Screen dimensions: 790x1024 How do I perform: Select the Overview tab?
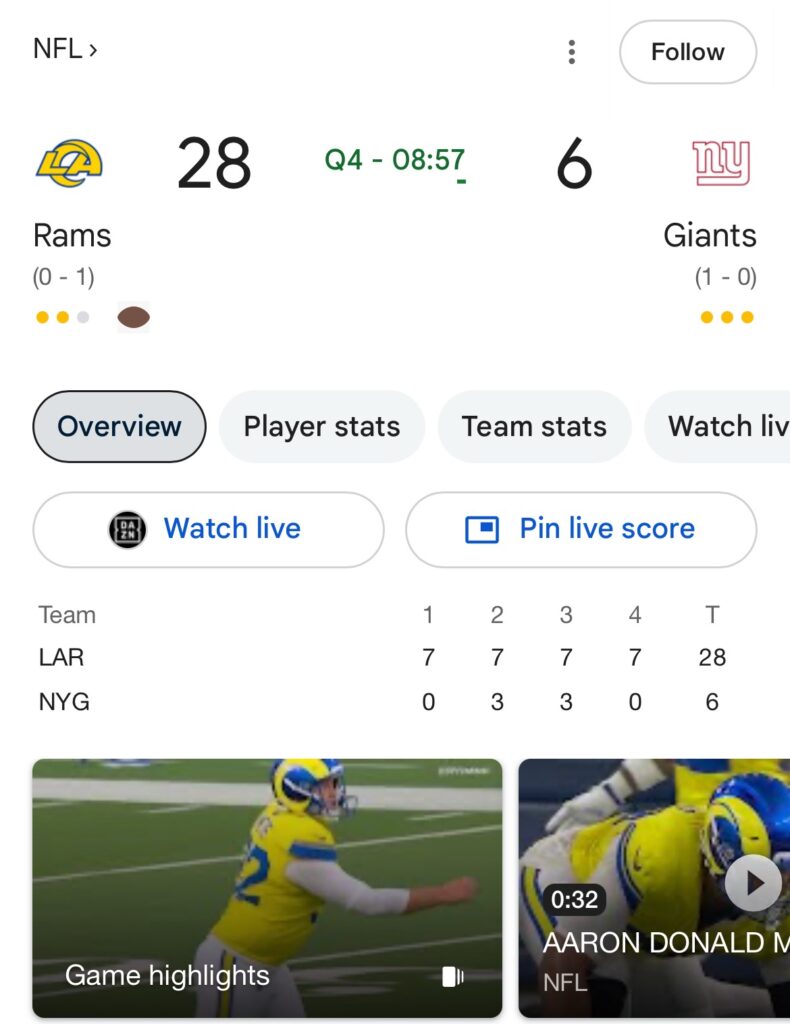(119, 426)
